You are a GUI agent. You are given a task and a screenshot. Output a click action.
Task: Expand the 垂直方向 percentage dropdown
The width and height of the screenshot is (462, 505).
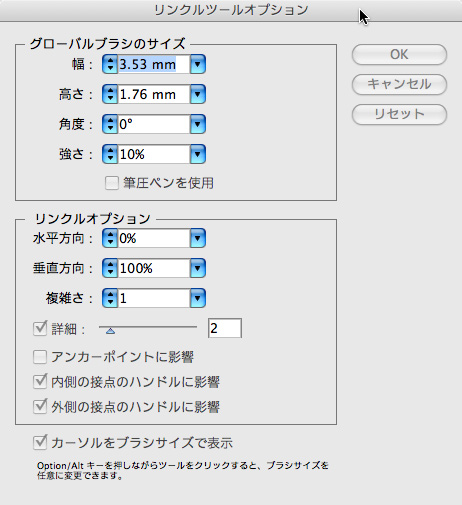[198, 268]
